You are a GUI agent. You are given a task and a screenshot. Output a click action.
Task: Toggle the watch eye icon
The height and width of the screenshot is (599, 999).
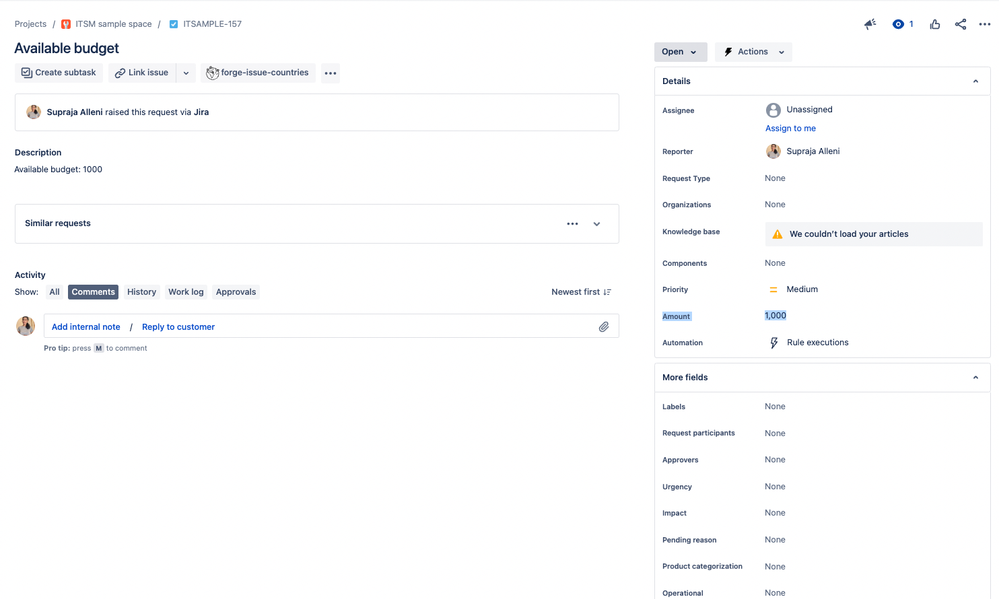tap(898, 24)
